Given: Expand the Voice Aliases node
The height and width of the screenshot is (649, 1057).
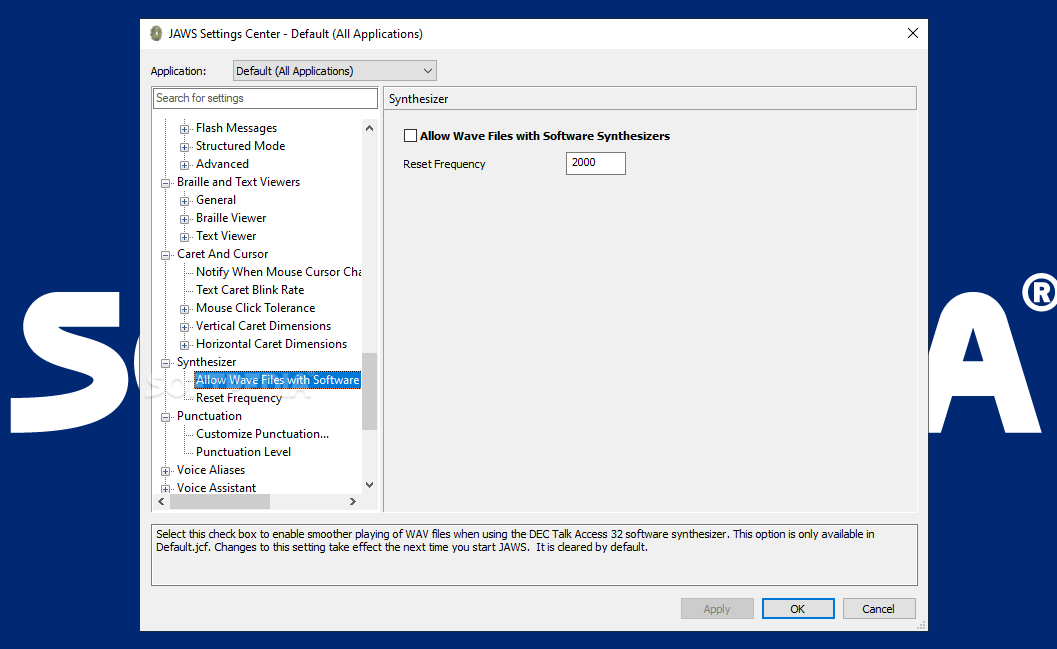Looking at the screenshot, I should pos(165,471).
